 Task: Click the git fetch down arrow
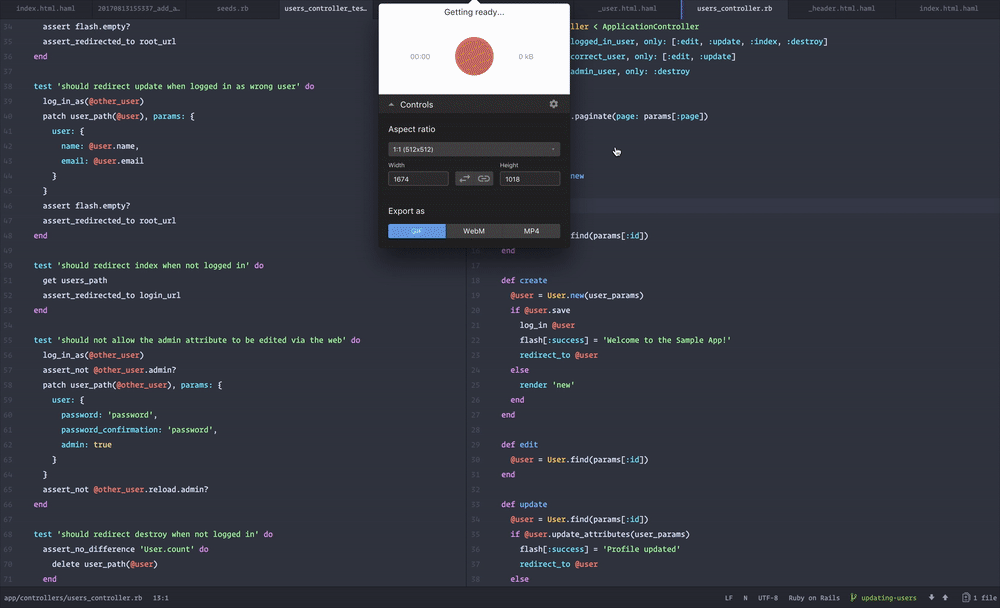(x=931, y=598)
